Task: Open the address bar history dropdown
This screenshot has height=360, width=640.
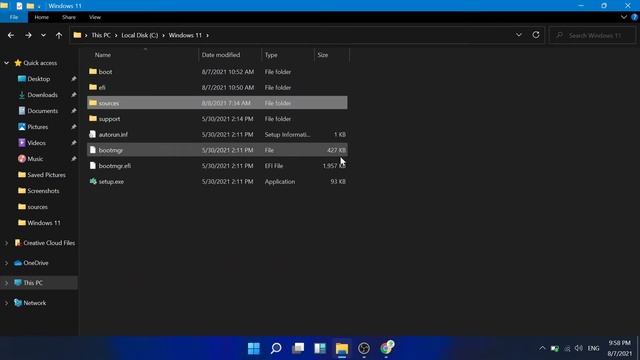Action: coord(519,35)
